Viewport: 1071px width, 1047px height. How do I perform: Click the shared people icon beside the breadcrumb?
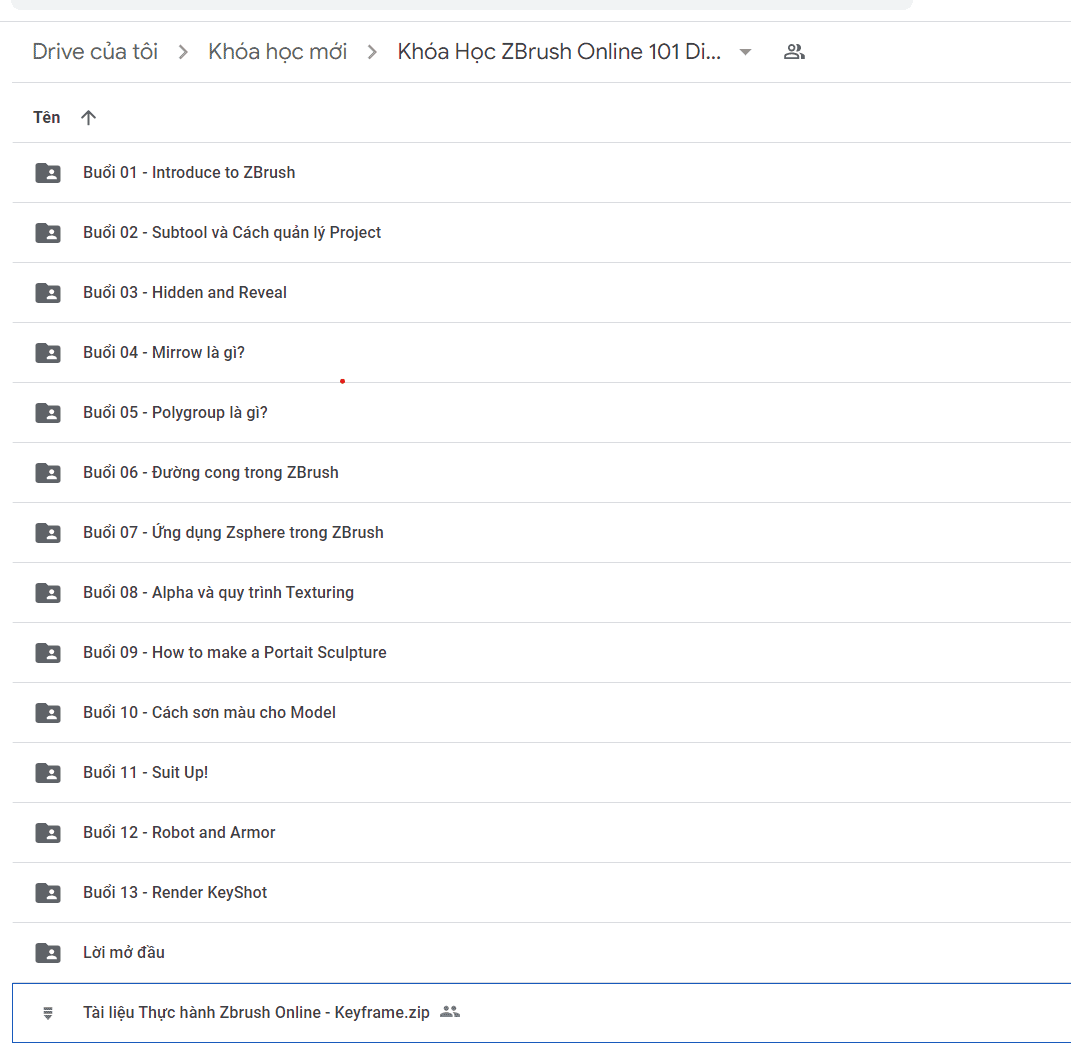(794, 52)
